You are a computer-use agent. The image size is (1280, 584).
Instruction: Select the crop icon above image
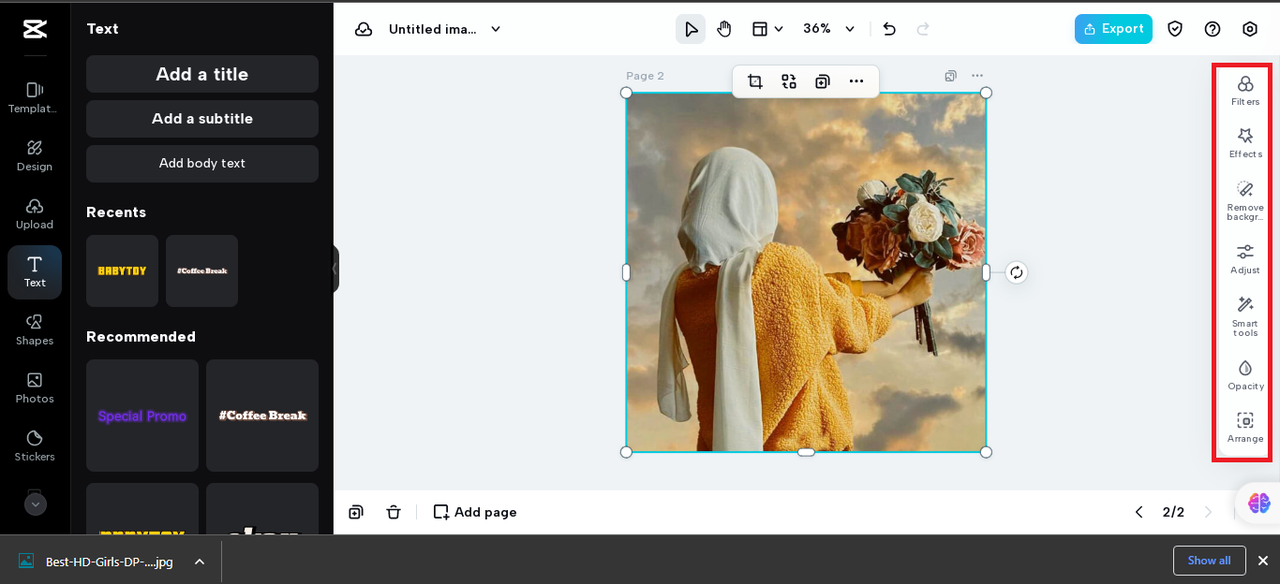click(x=755, y=81)
